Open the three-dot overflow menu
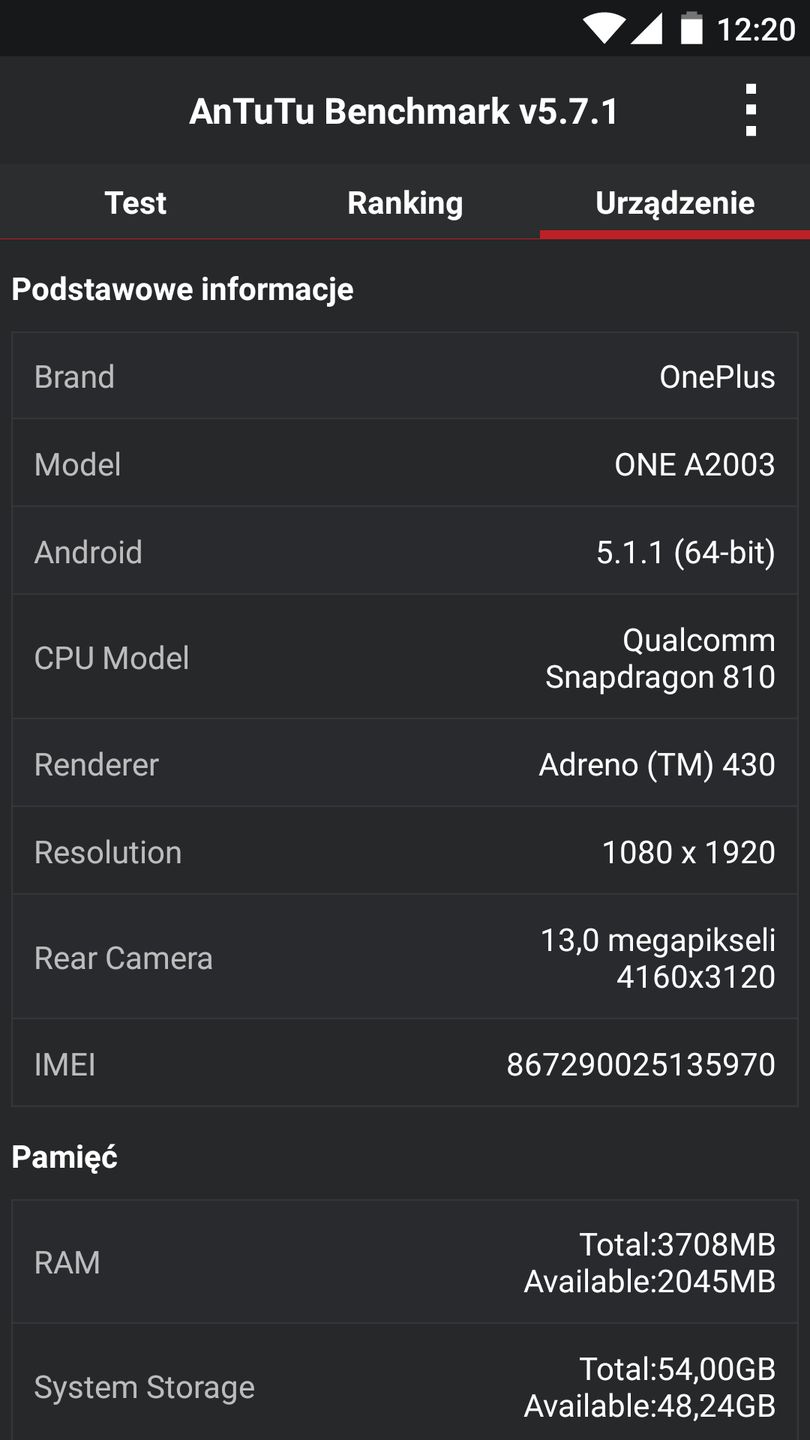 (x=750, y=110)
